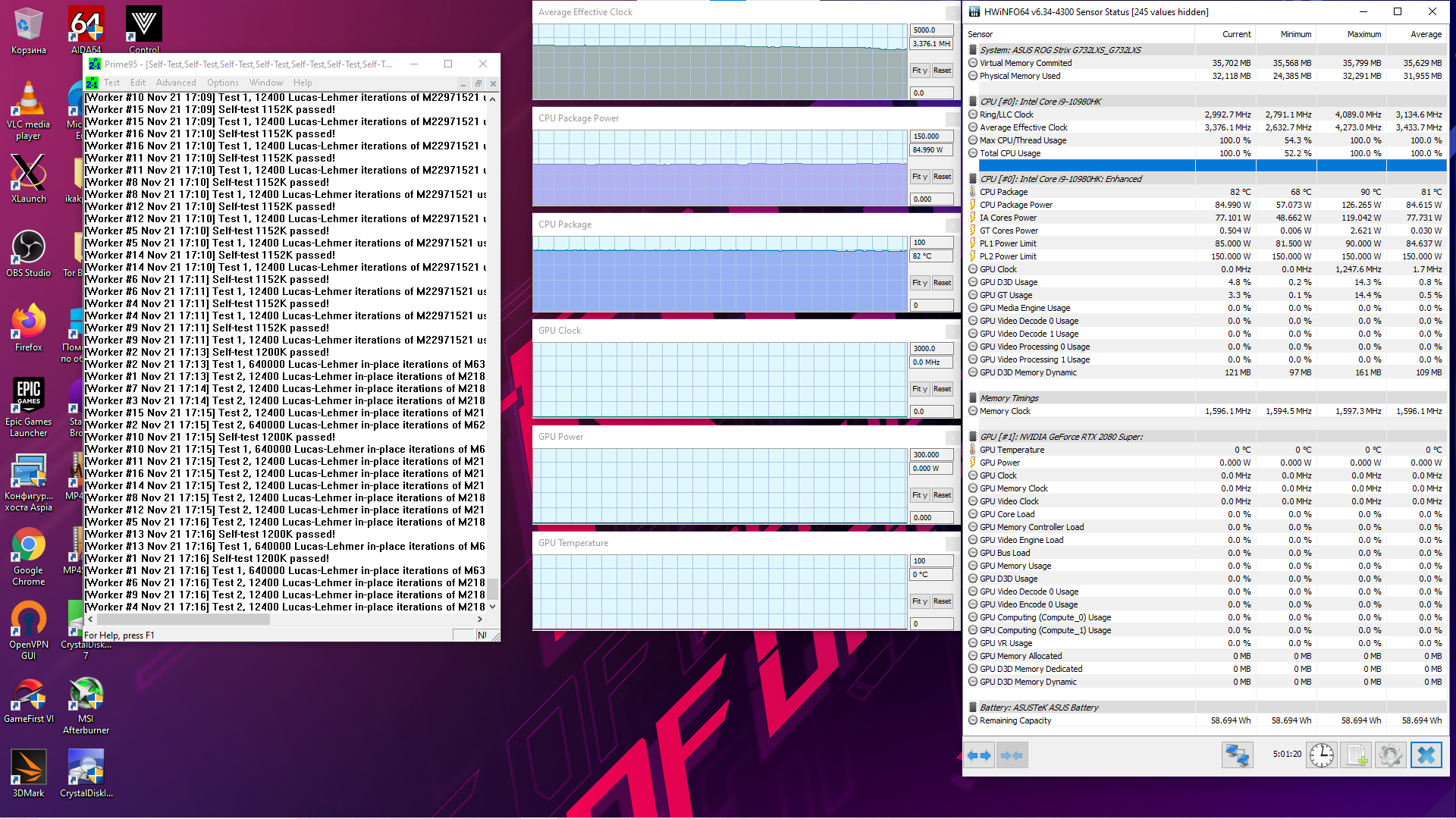This screenshot has width=1456, height=819.
Task: Open the Advanced menu in Prime95
Action: click(176, 83)
